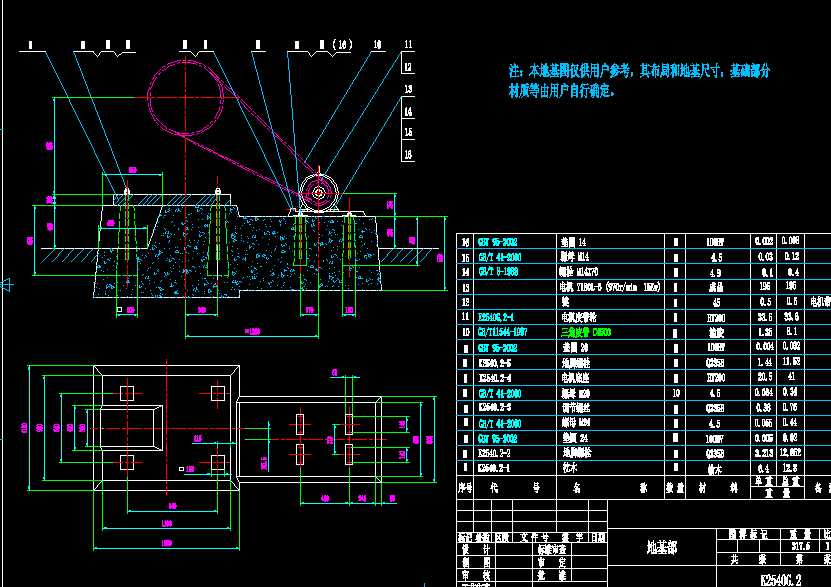Select the drawing number "E2540G.2"
The image size is (831, 587).
(780, 580)
